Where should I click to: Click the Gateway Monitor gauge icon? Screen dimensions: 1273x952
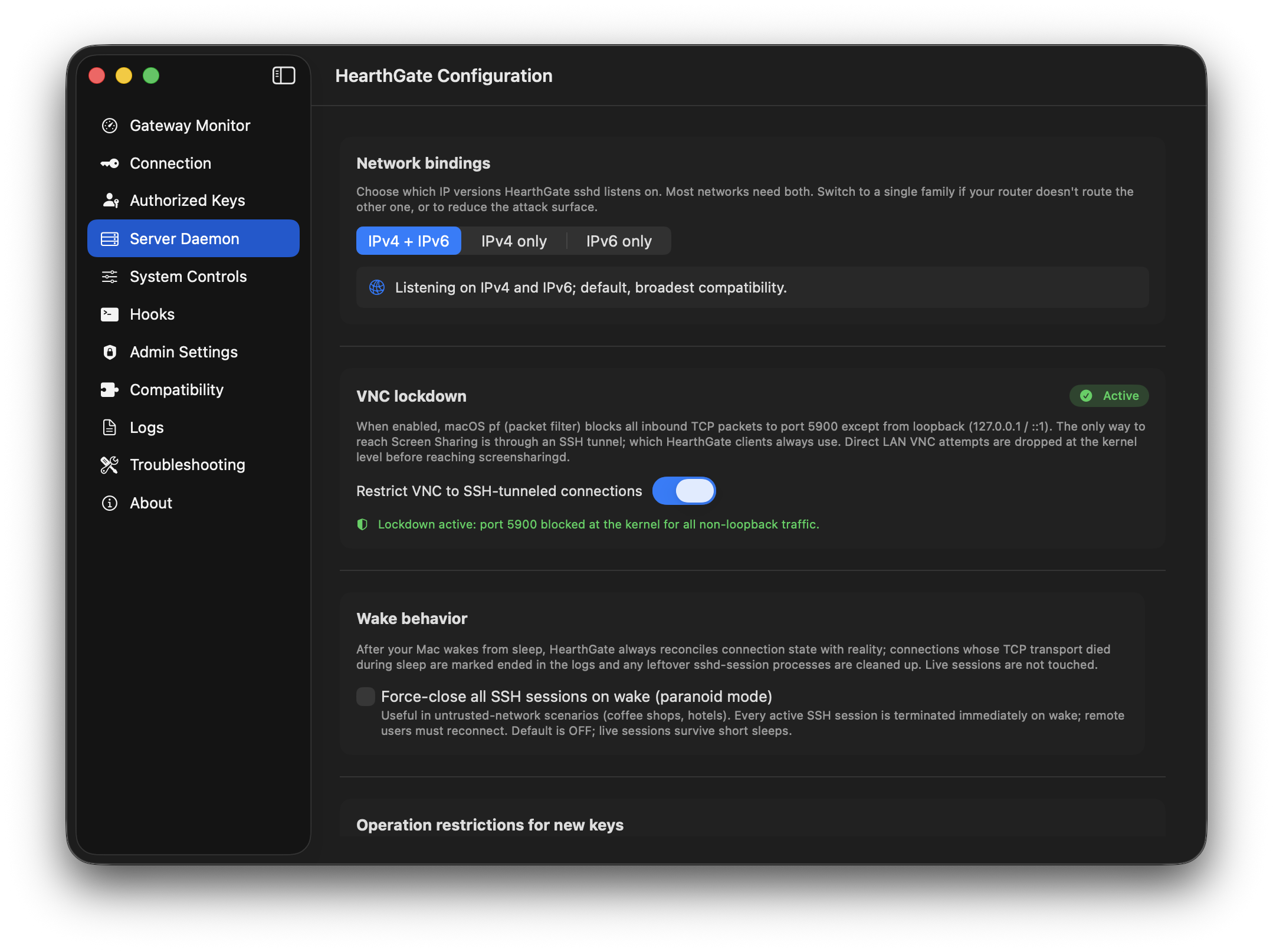pos(110,126)
